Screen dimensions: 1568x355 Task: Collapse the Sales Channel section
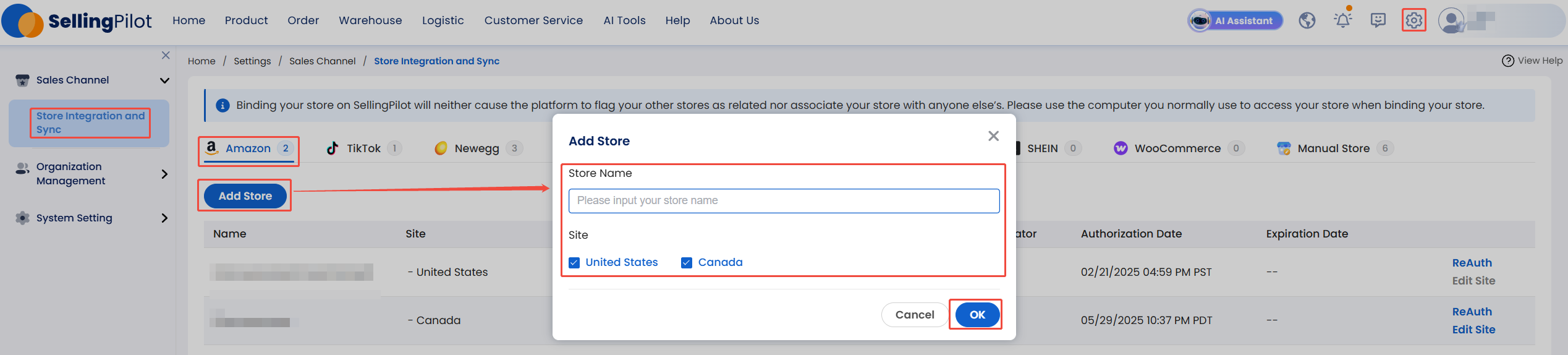[x=164, y=80]
